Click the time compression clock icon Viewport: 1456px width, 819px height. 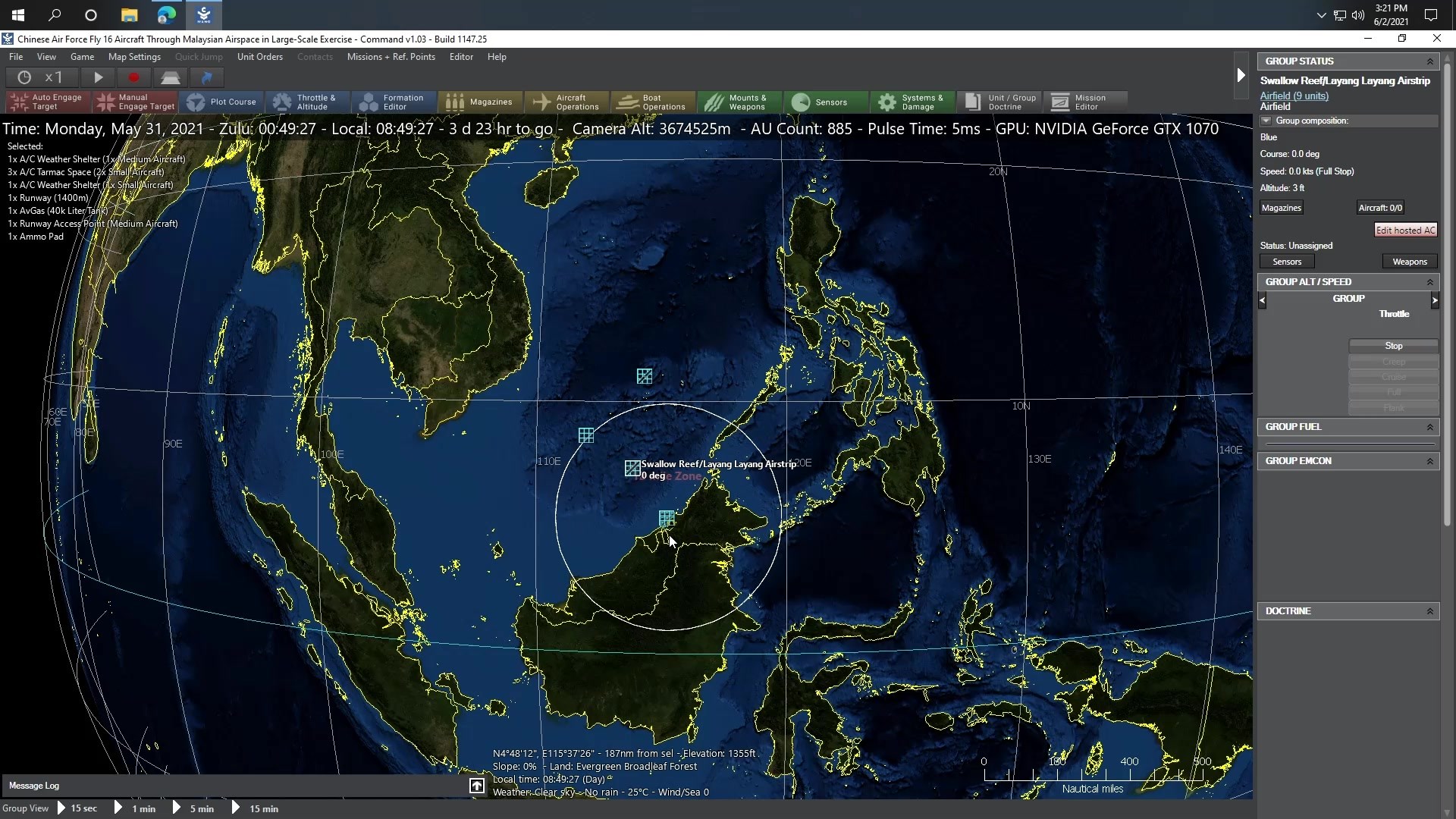click(x=24, y=77)
